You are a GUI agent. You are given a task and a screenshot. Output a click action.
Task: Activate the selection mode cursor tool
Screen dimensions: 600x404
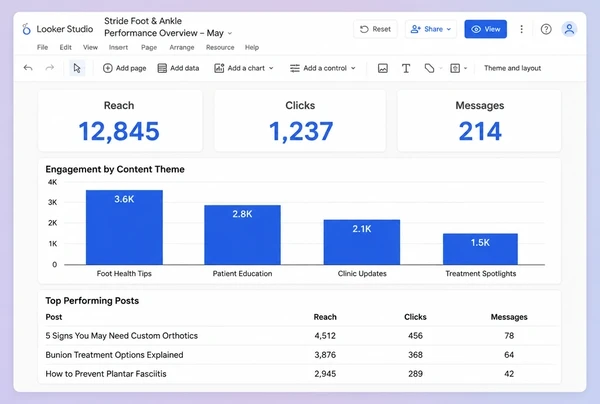77,68
